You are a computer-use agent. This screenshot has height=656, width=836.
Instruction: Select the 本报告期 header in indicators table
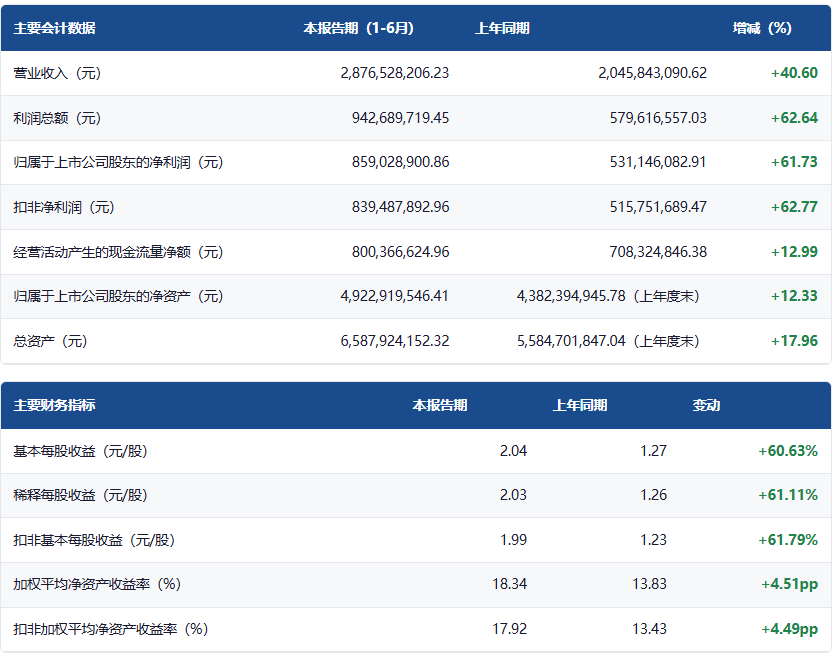[440, 405]
